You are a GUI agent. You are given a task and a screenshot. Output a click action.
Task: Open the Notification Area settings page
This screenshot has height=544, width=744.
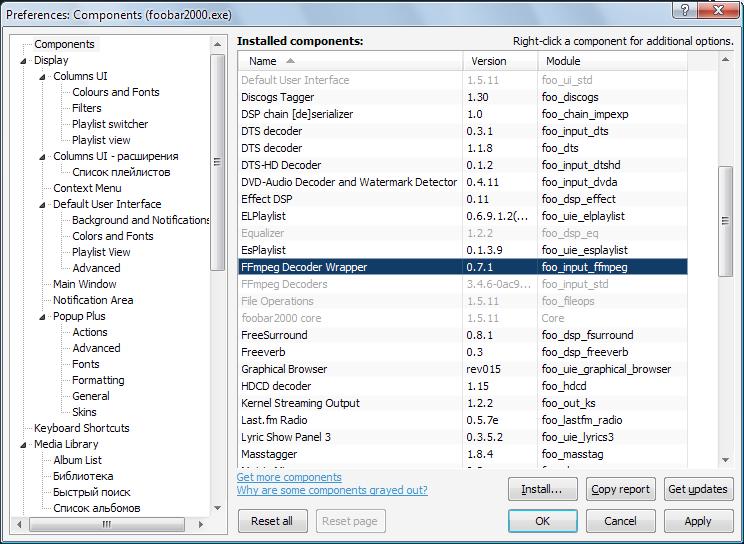tap(93, 300)
